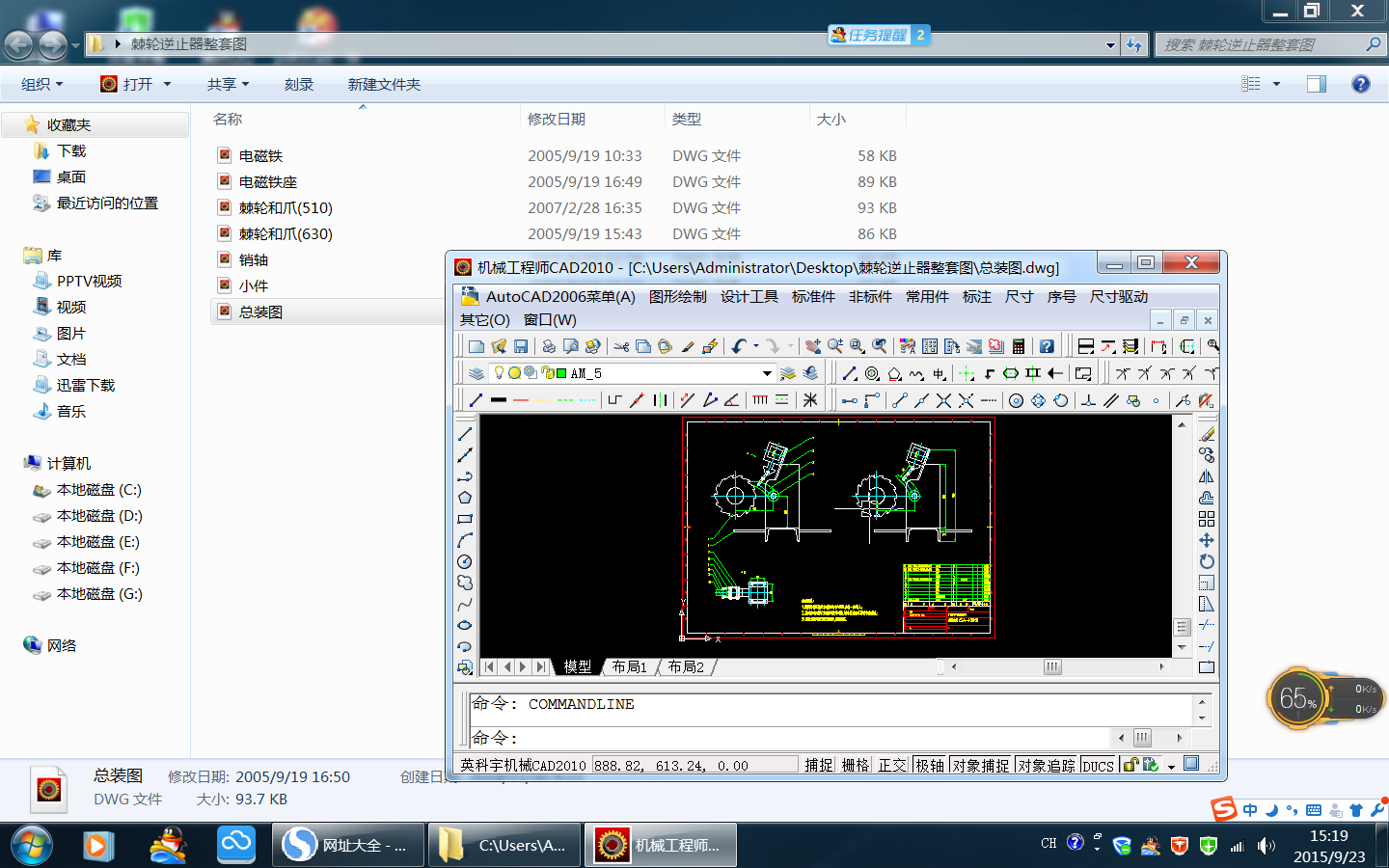Expand the AM_5 layer dropdown

pos(767,373)
